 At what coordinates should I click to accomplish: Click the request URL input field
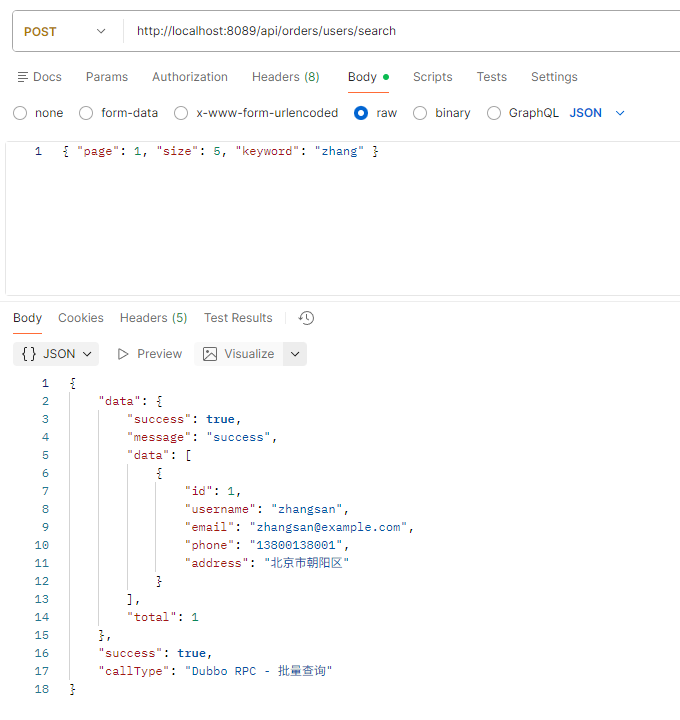pos(400,31)
